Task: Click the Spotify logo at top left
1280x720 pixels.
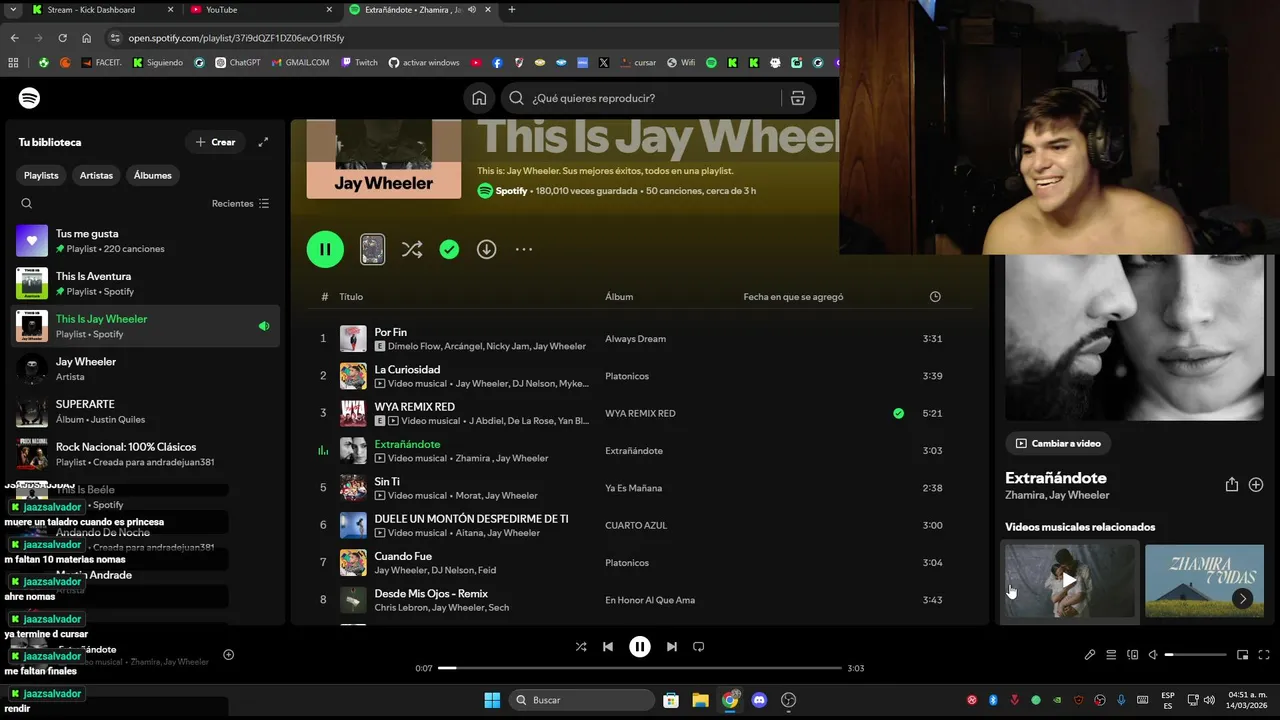Action: pyautogui.click(x=29, y=98)
